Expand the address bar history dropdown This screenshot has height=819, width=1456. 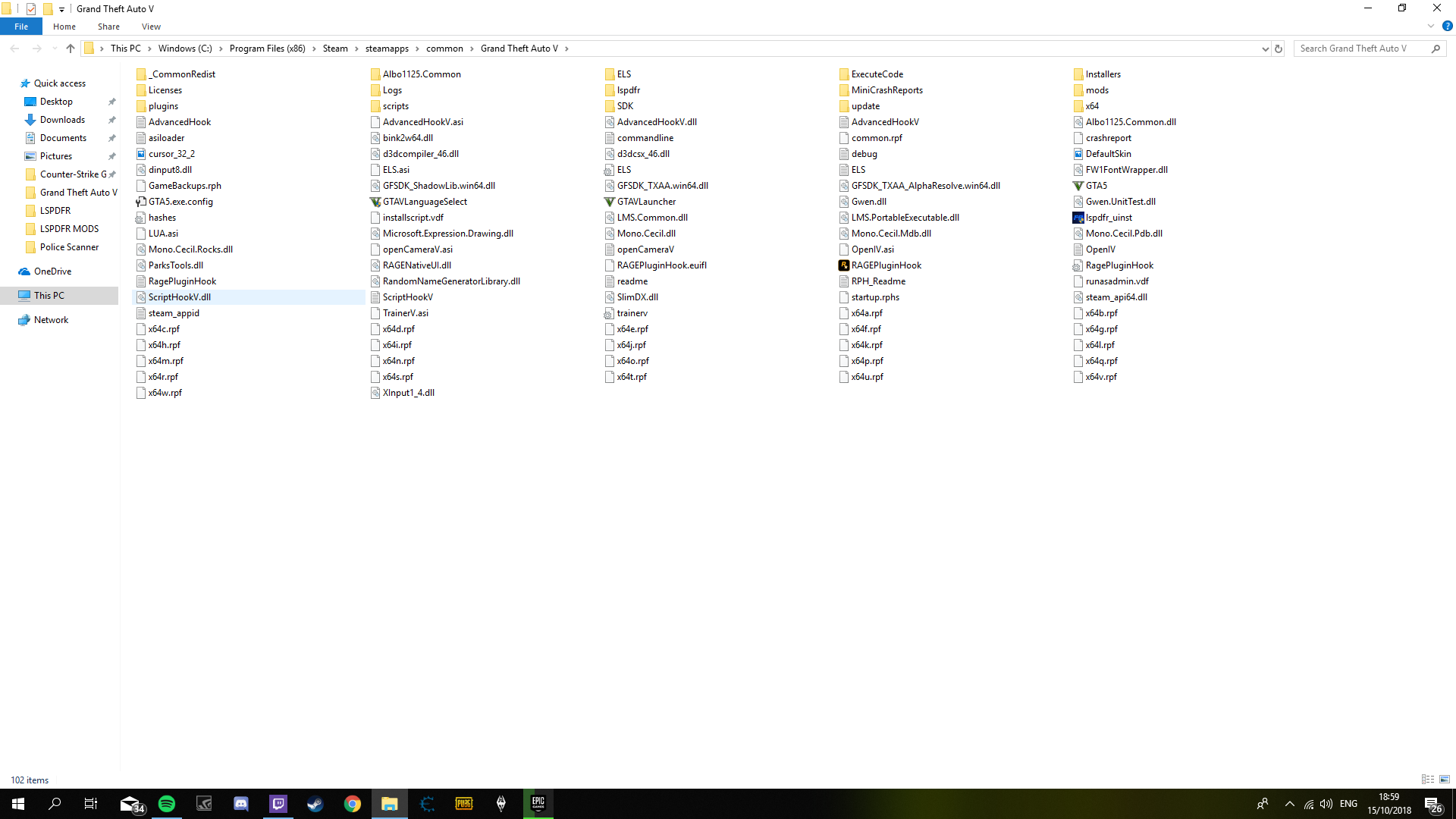point(1265,49)
